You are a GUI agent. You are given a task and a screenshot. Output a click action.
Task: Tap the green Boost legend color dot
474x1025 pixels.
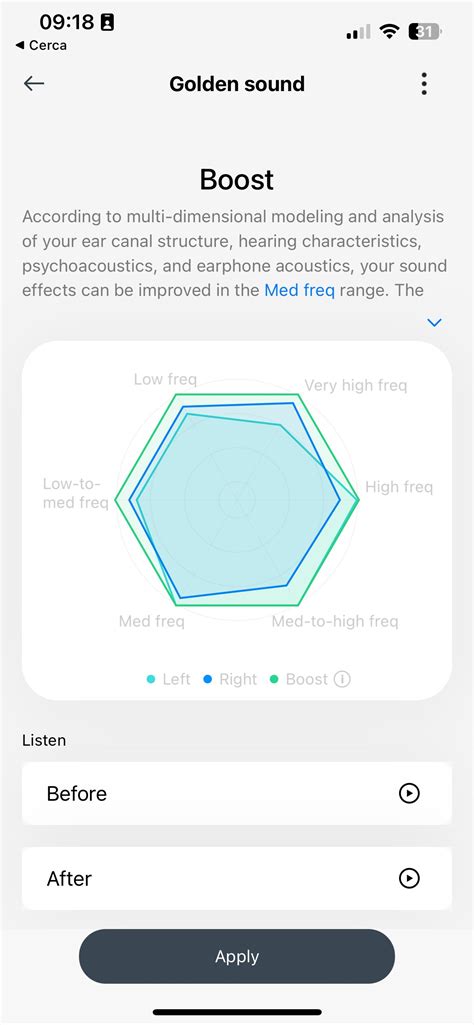click(274, 680)
